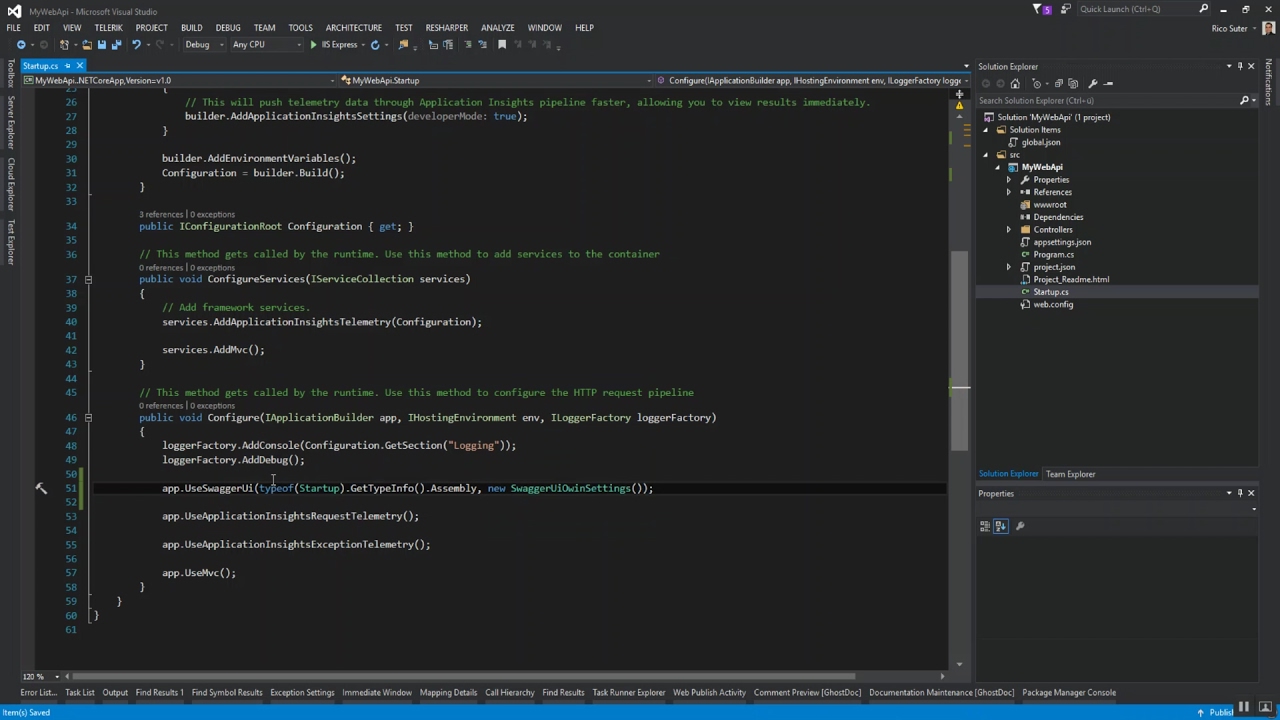The image size is (1280, 720).
Task: Collapse the ConfigureServices method outline
Action: [88, 279]
